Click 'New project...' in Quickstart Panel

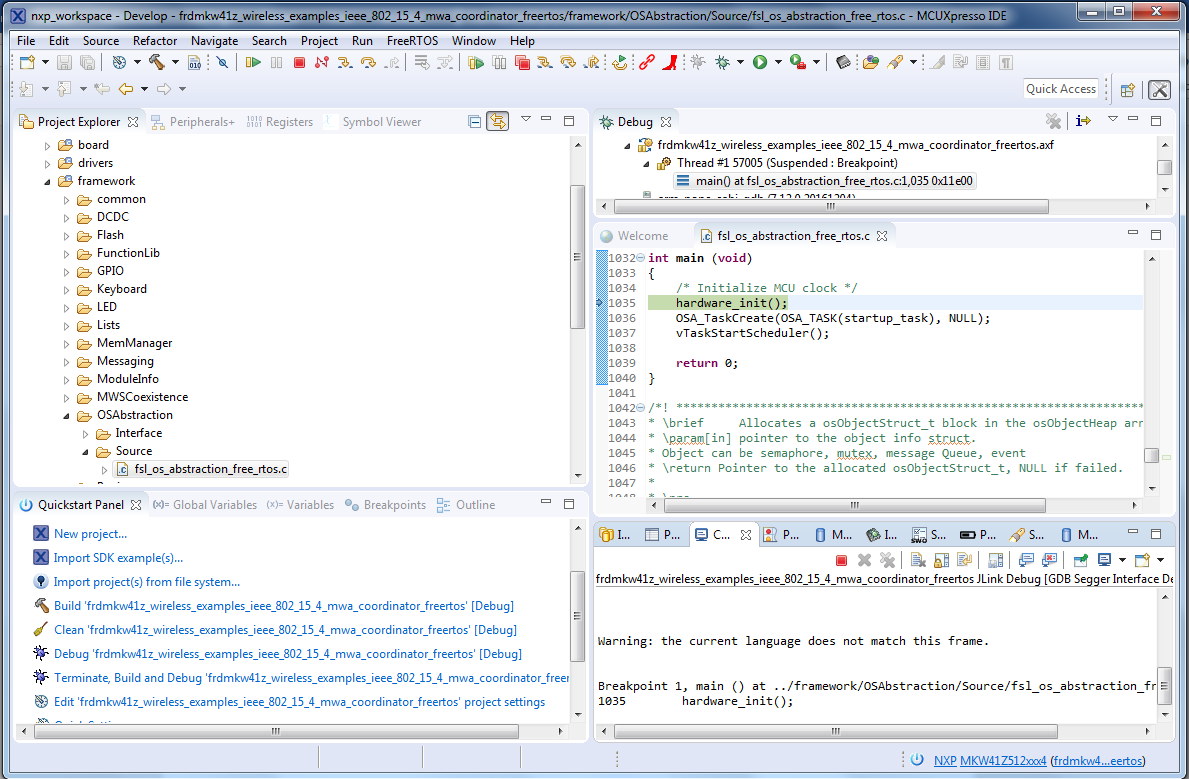click(90, 534)
